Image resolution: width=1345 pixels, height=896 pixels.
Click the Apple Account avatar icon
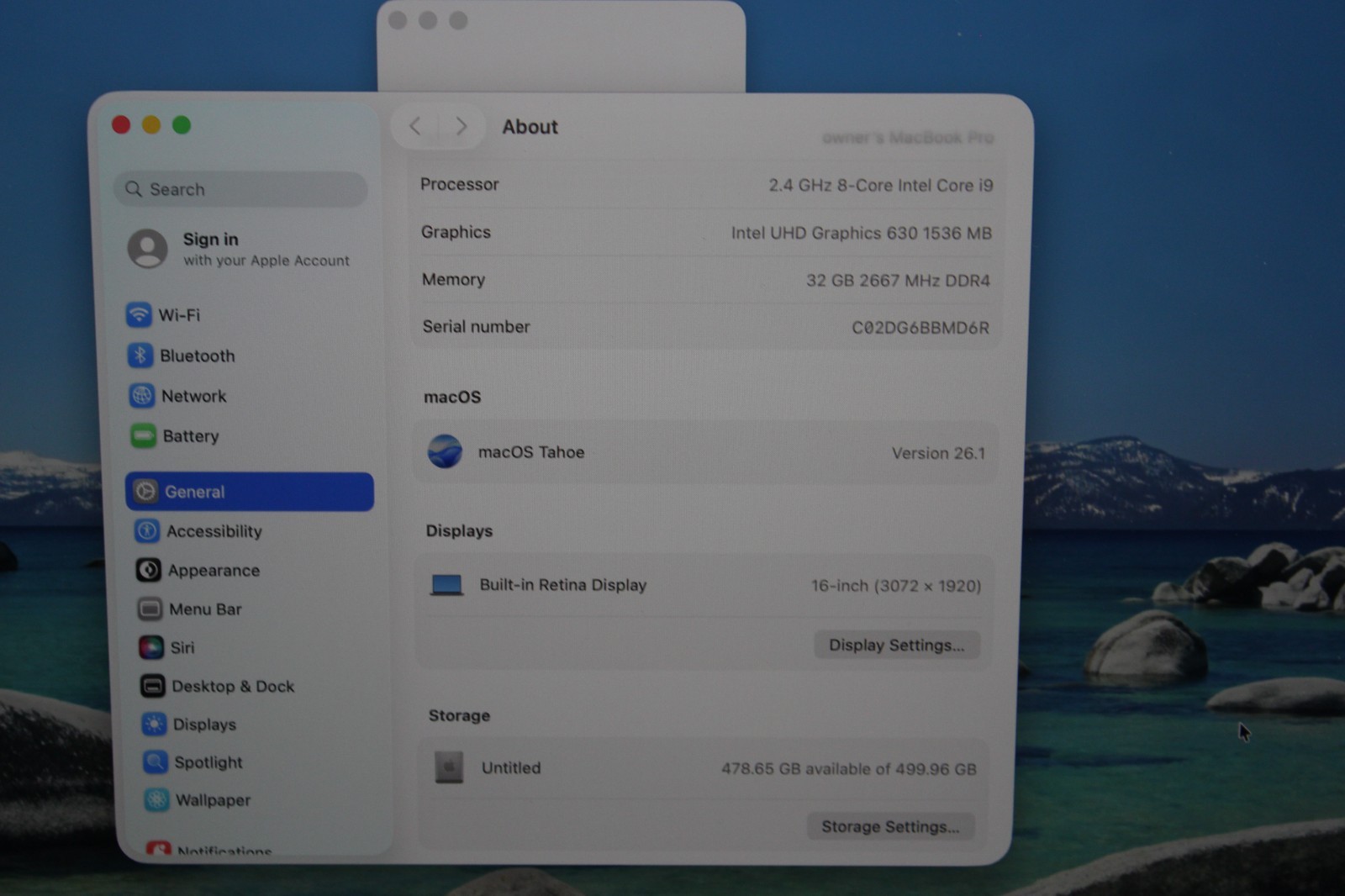(148, 249)
